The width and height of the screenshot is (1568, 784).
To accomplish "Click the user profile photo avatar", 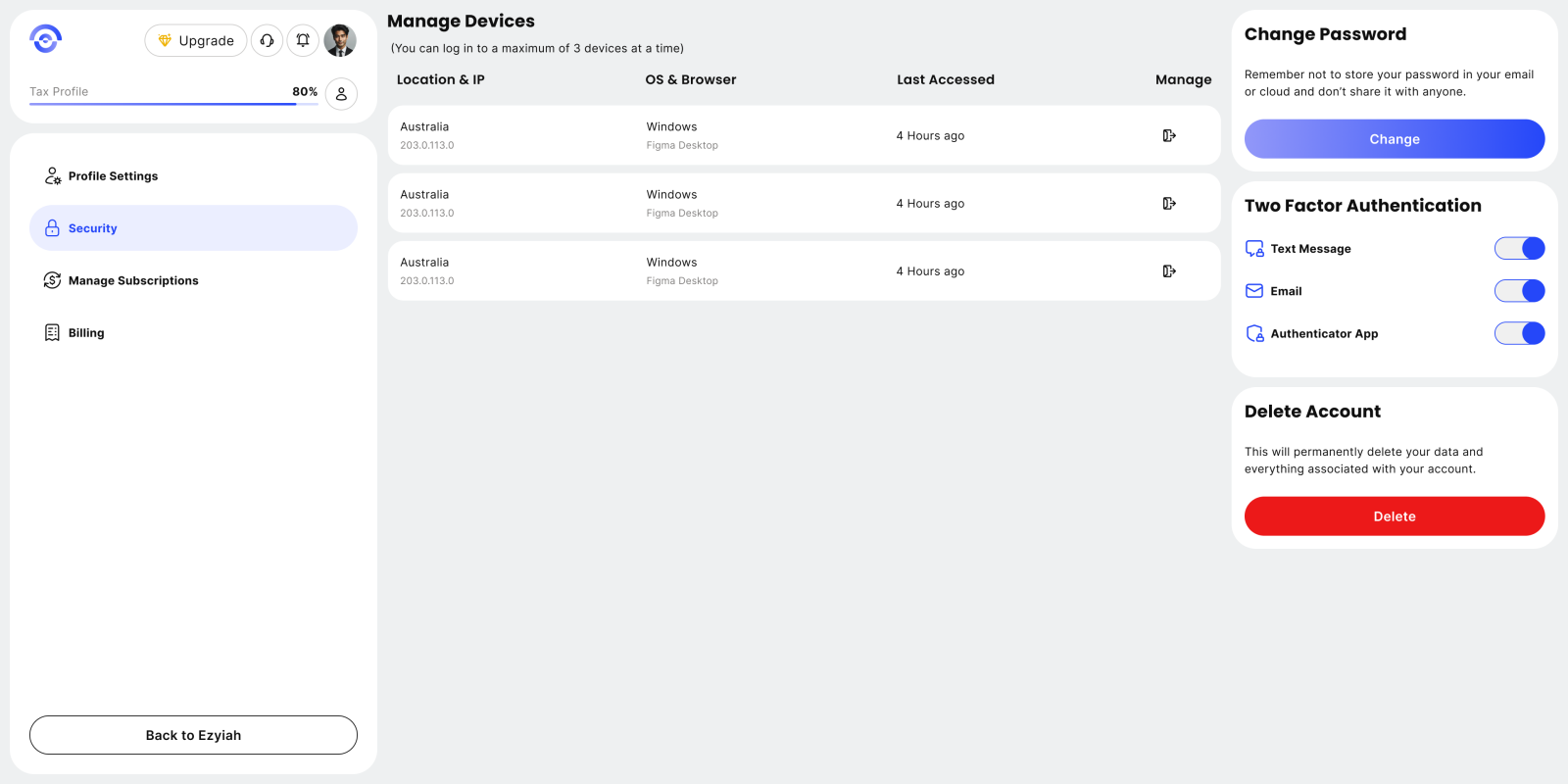I will (340, 40).
